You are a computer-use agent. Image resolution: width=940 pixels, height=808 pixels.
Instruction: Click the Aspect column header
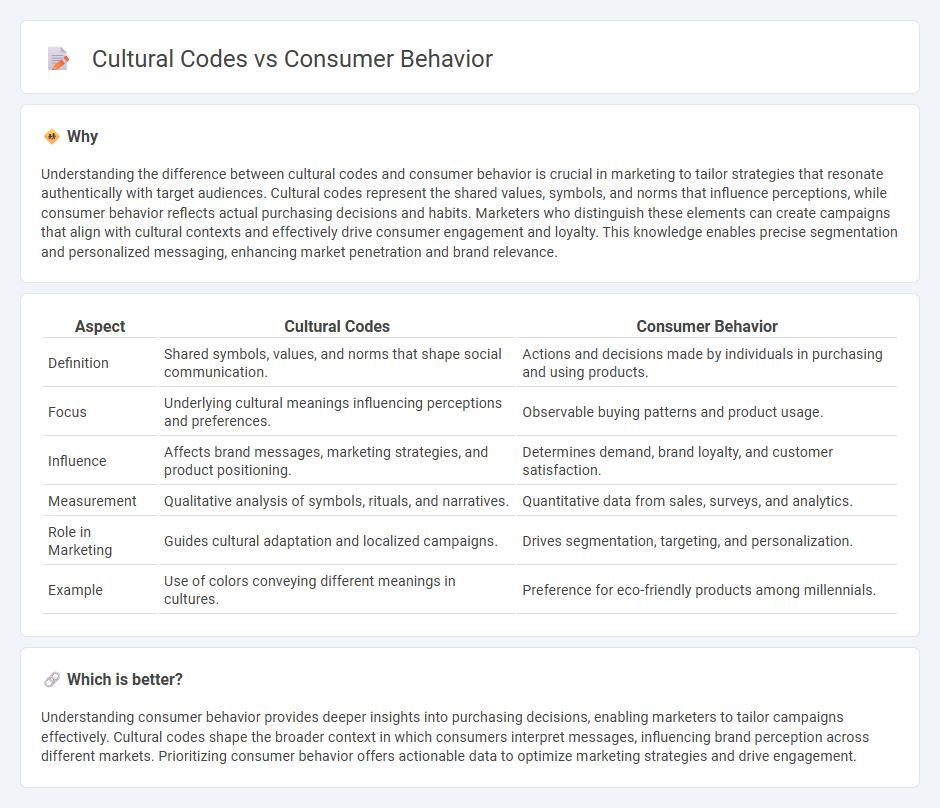tap(100, 326)
